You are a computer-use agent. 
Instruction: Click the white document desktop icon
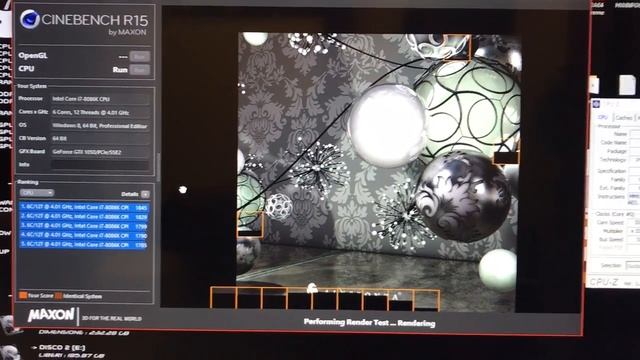(627, 85)
